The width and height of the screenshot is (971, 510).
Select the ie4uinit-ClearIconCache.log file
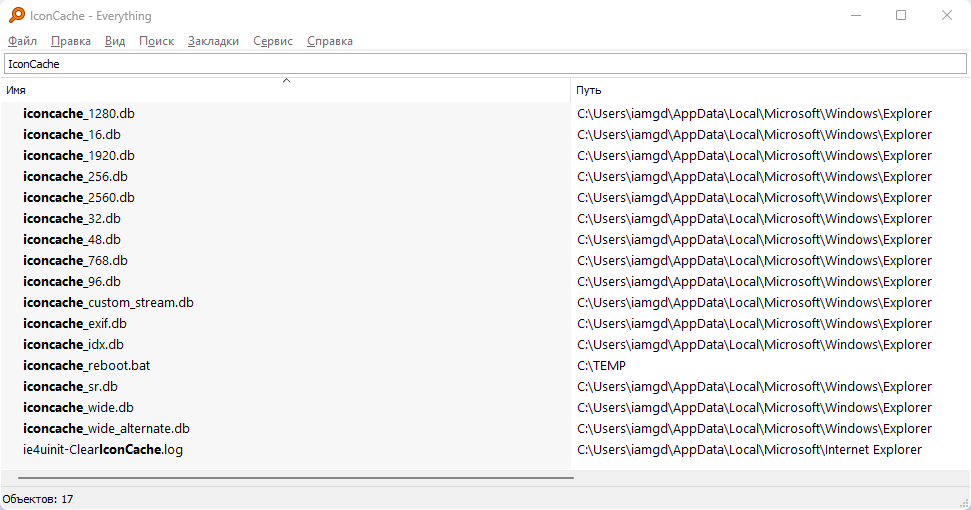(x=103, y=450)
